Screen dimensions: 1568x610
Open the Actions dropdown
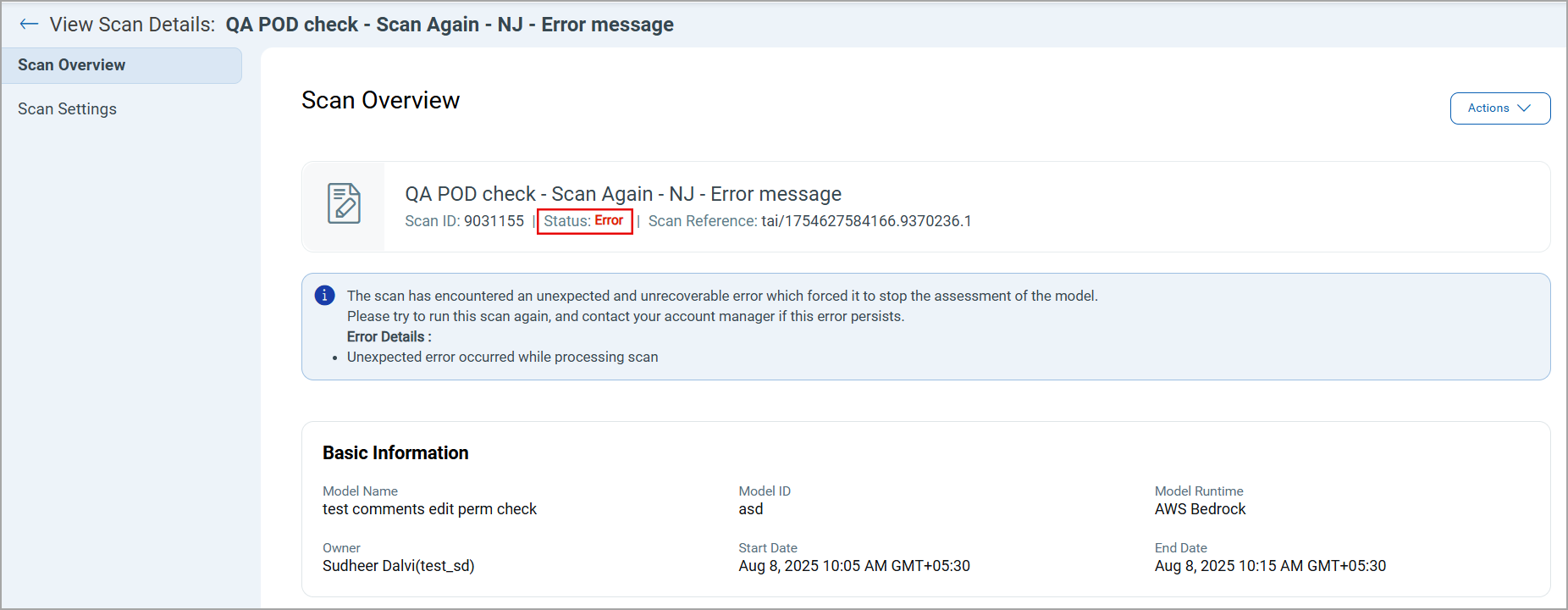[1499, 108]
